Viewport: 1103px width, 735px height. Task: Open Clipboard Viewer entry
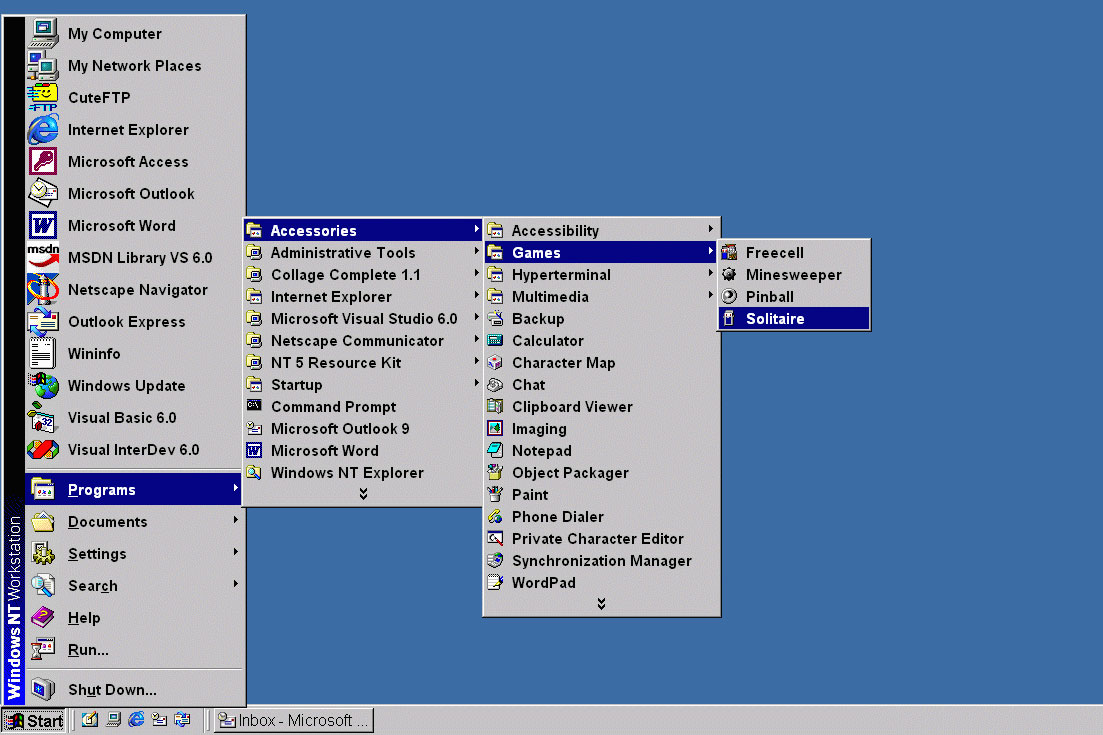pyautogui.click(x=601, y=407)
